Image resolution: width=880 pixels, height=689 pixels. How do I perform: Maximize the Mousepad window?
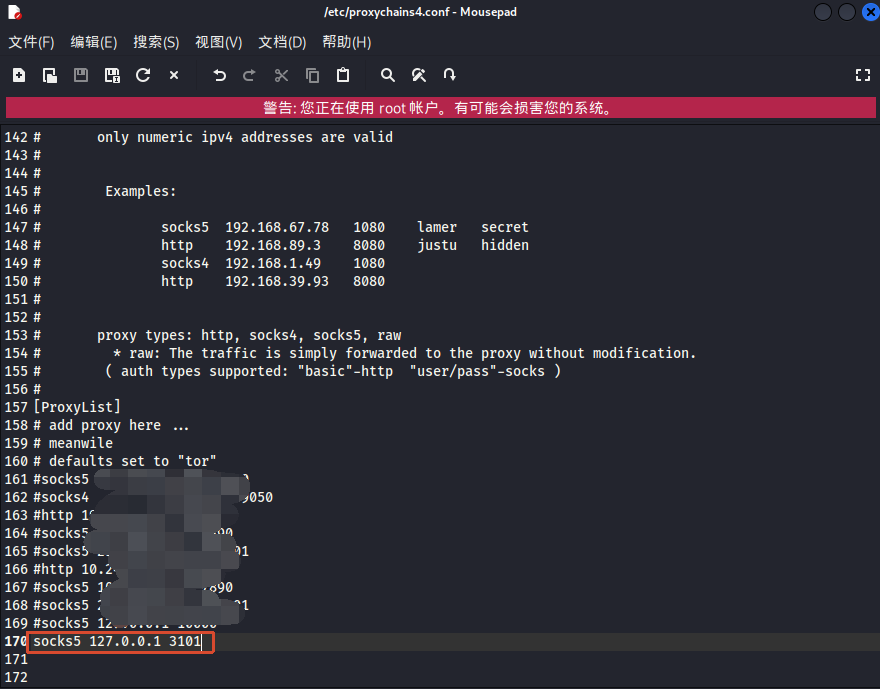tap(846, 12)
